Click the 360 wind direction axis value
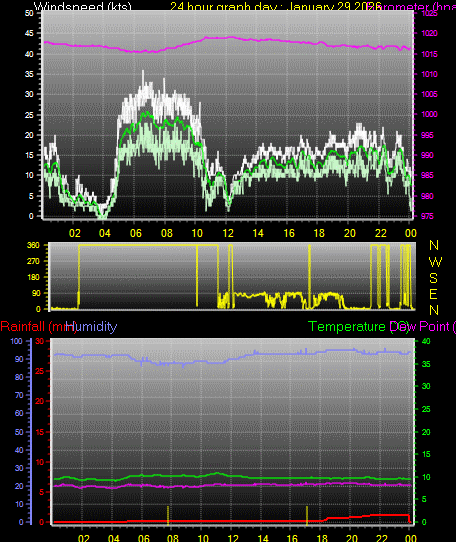The image size is (456, 542). [x=33, y=245]
